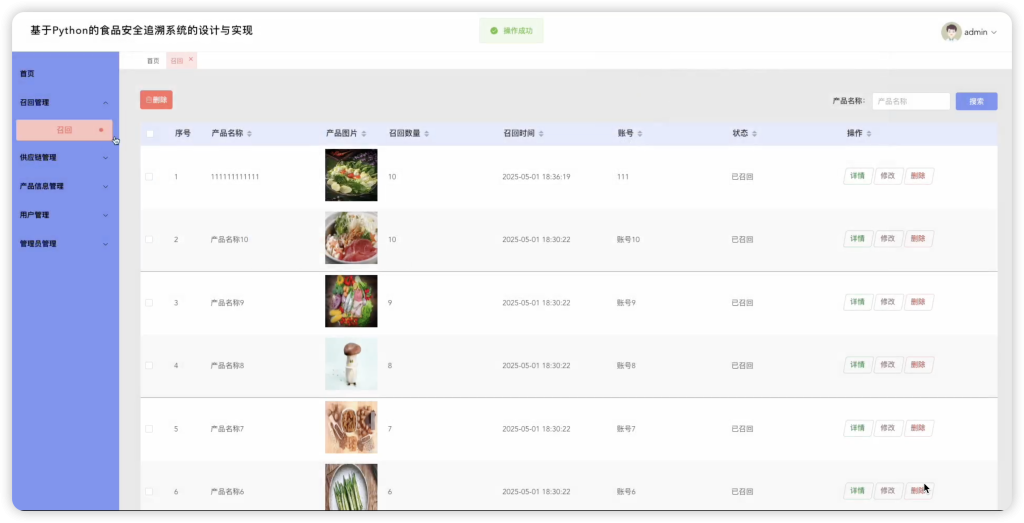Click 详情 for 产品名称7

pos(858,428)
